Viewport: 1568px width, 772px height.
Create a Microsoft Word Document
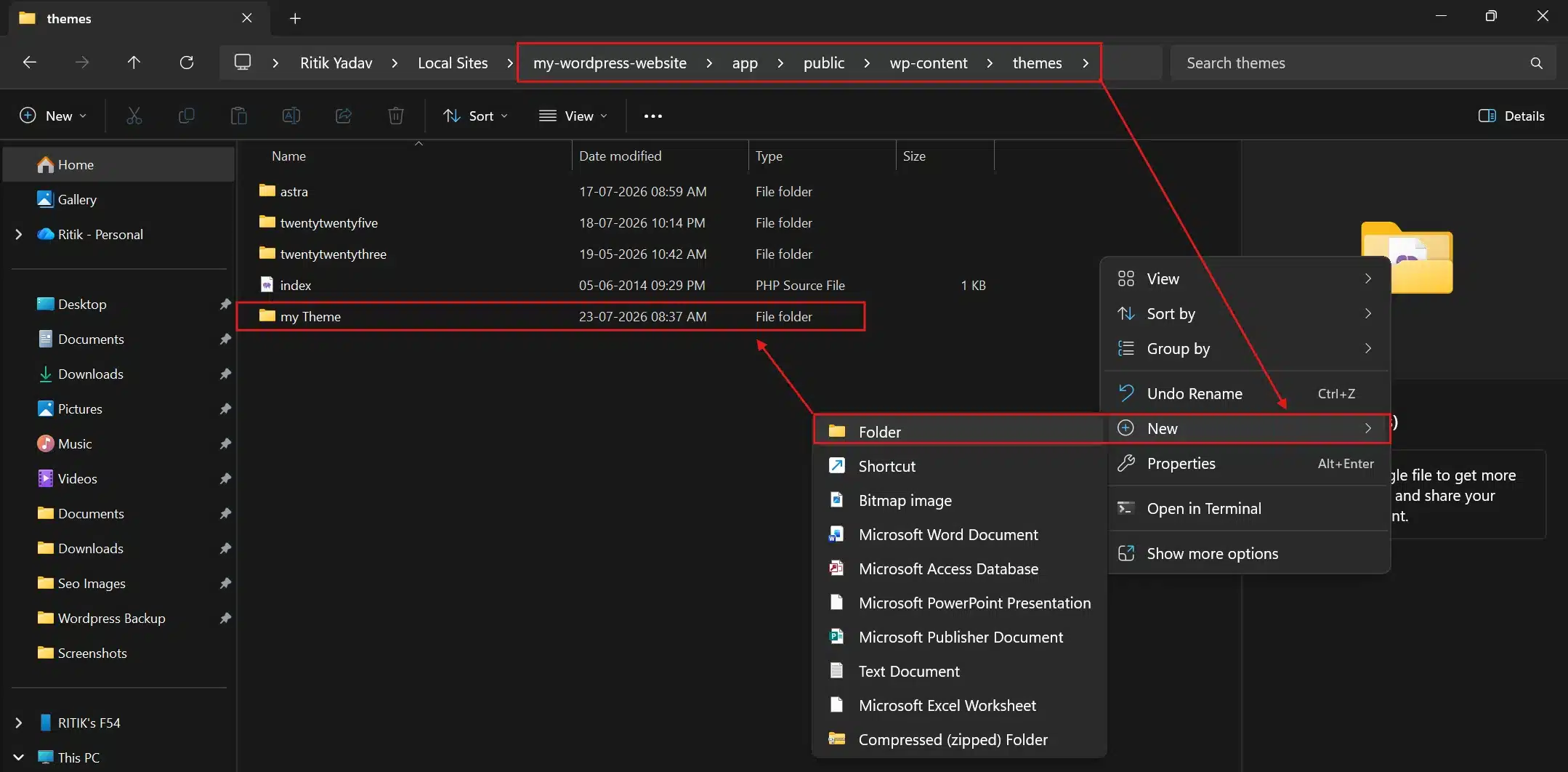(959, 534)
